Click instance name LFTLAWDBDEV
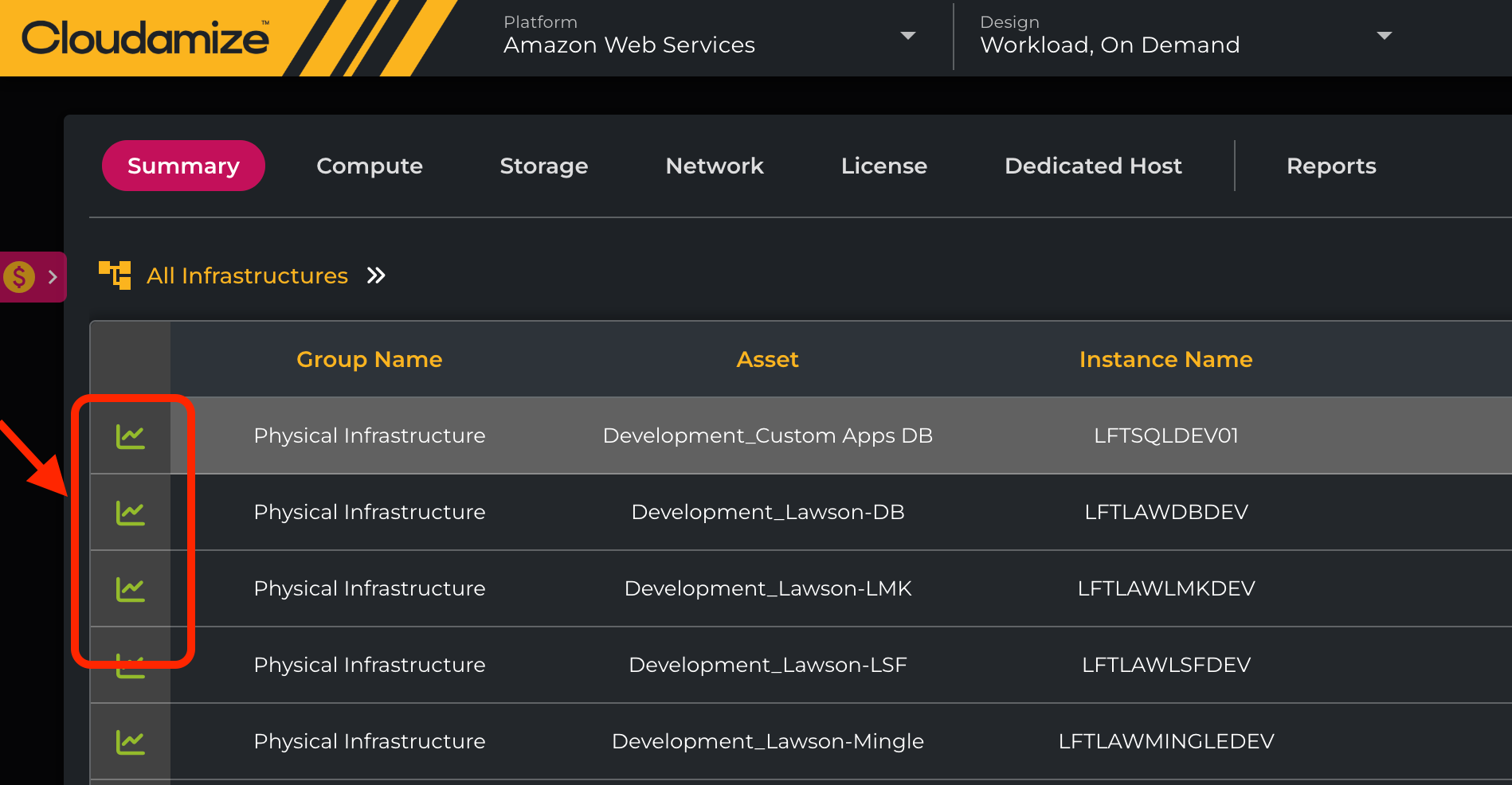 (1165, 512)
